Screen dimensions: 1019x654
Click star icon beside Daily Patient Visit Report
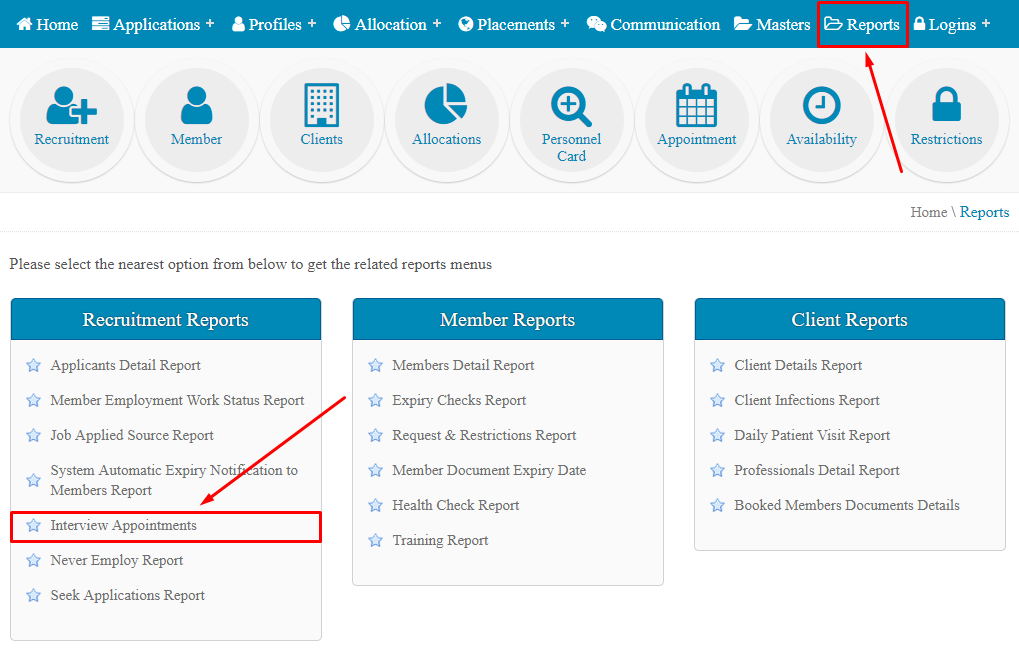coord(717,436)
